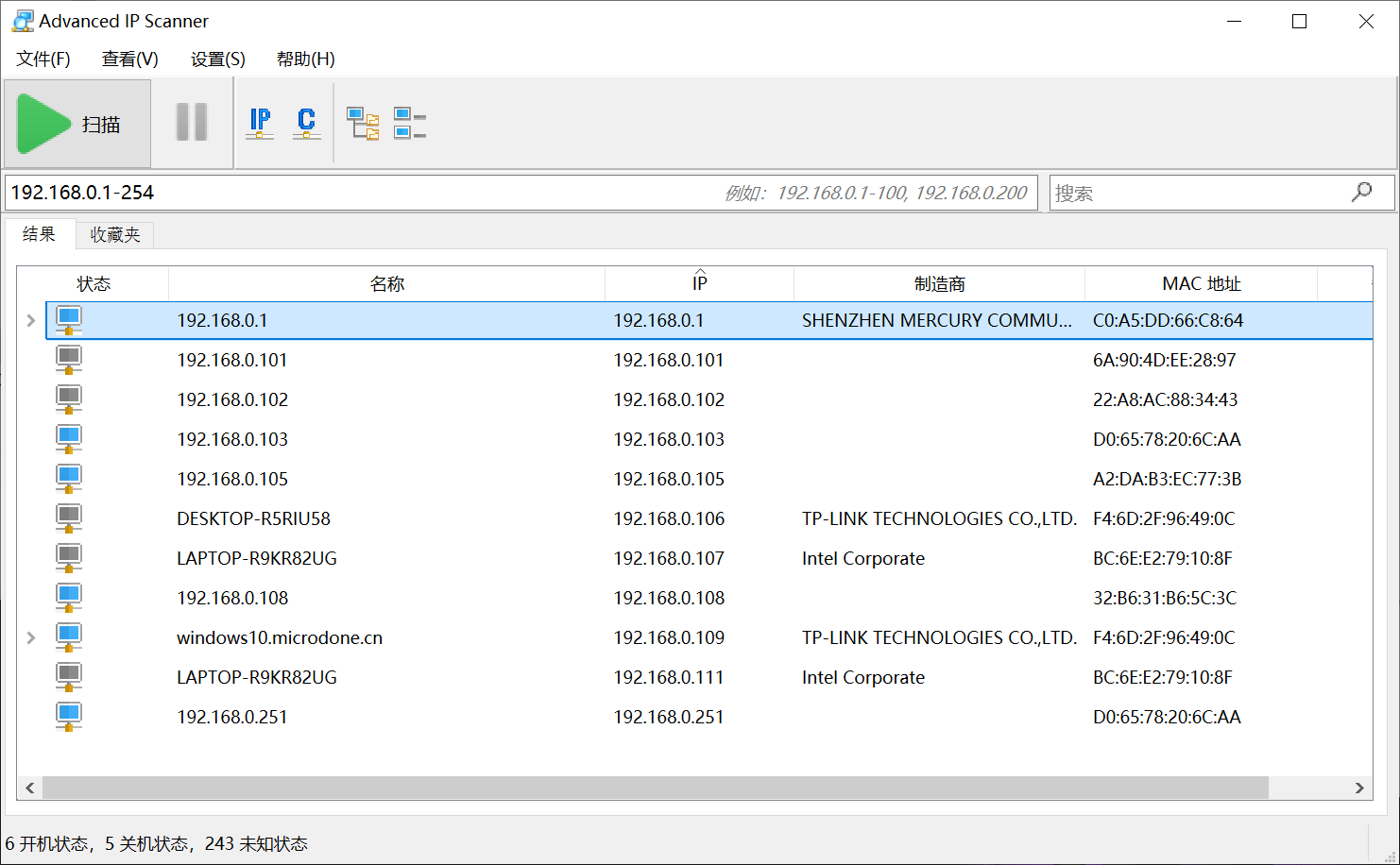Start scanning with the green Scan button

(x=77, y=124)
